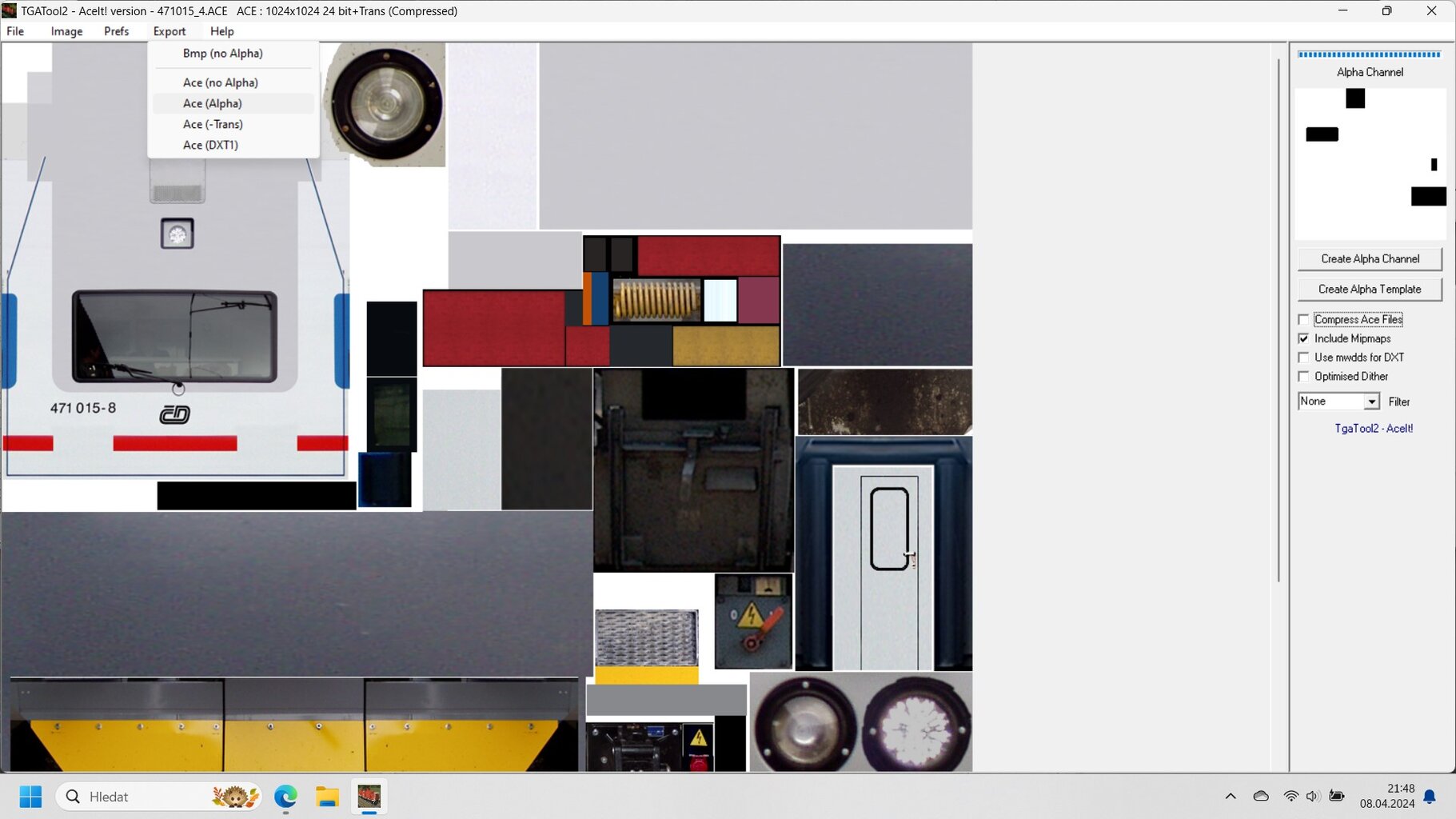The width and height of the screenshot is (1456, 819).
Task: Click the Alpha Channel preview thumbnail
Action: pos(1370,164)
